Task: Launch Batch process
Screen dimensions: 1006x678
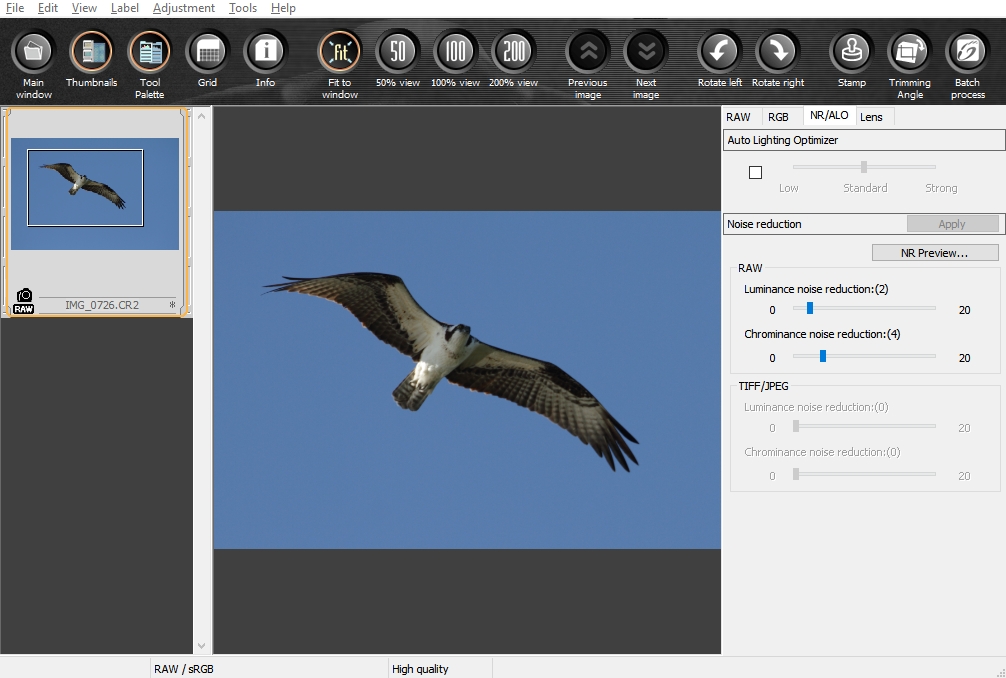Action: click(967, 51)
